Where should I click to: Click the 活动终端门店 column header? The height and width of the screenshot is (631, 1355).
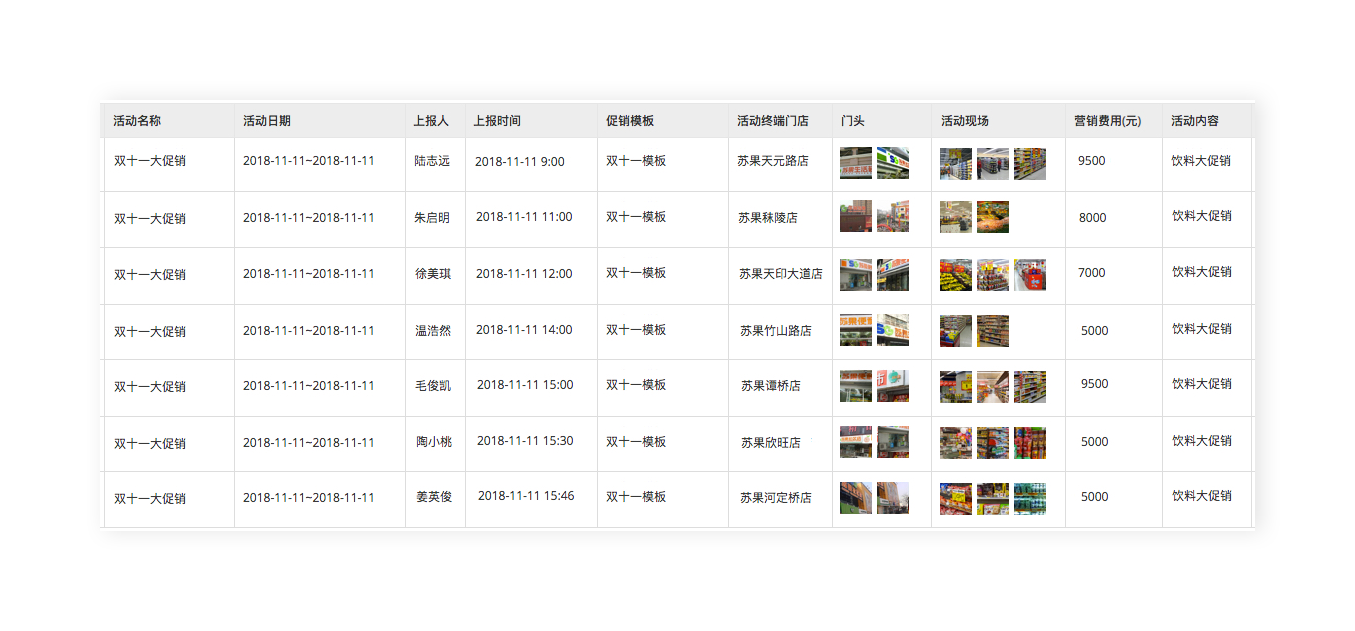(x=772, y=121)
